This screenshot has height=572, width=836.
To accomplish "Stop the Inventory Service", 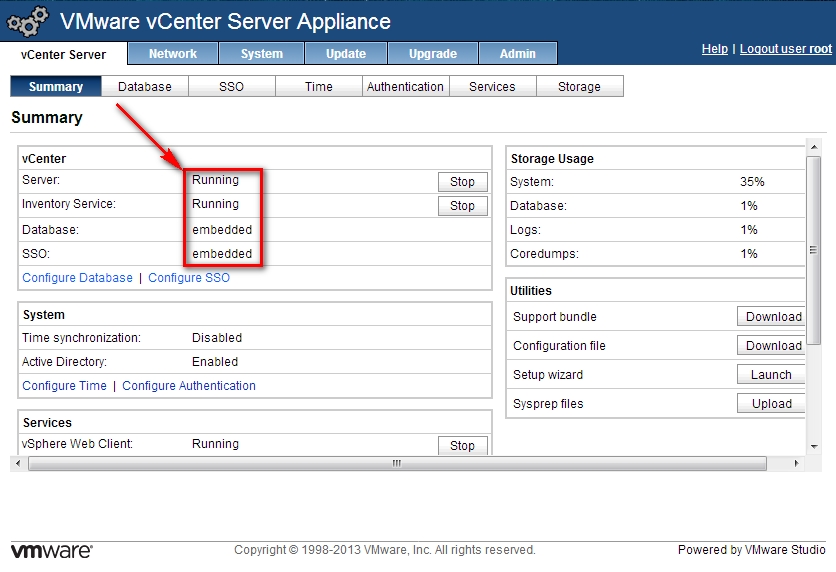I will coord(462,206).
